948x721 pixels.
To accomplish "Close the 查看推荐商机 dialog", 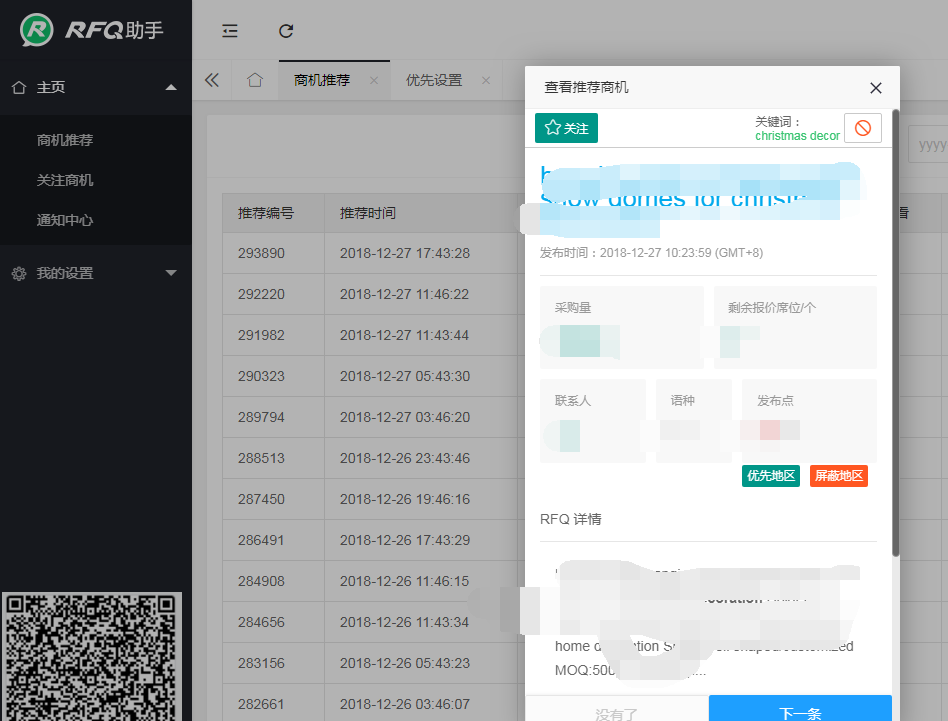I will click(x=876, y=88).
